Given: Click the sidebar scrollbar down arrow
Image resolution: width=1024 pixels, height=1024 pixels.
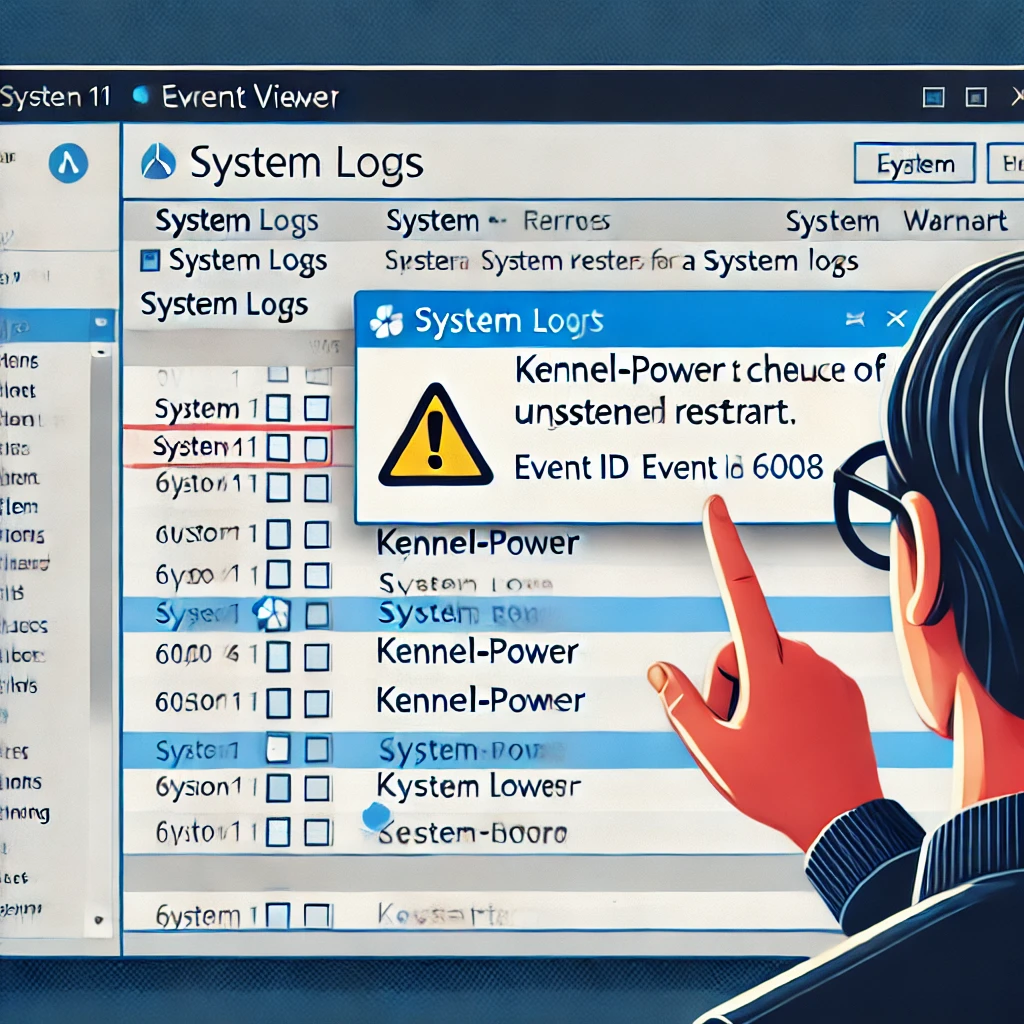Looking at the screenshot, I should pyautogui.click(x=99, y=920).
